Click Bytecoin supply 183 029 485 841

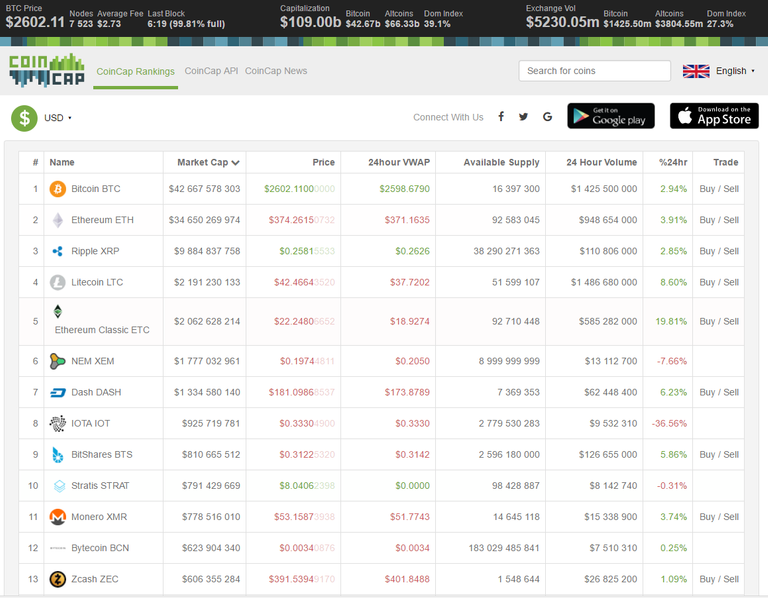coord(504,548)
